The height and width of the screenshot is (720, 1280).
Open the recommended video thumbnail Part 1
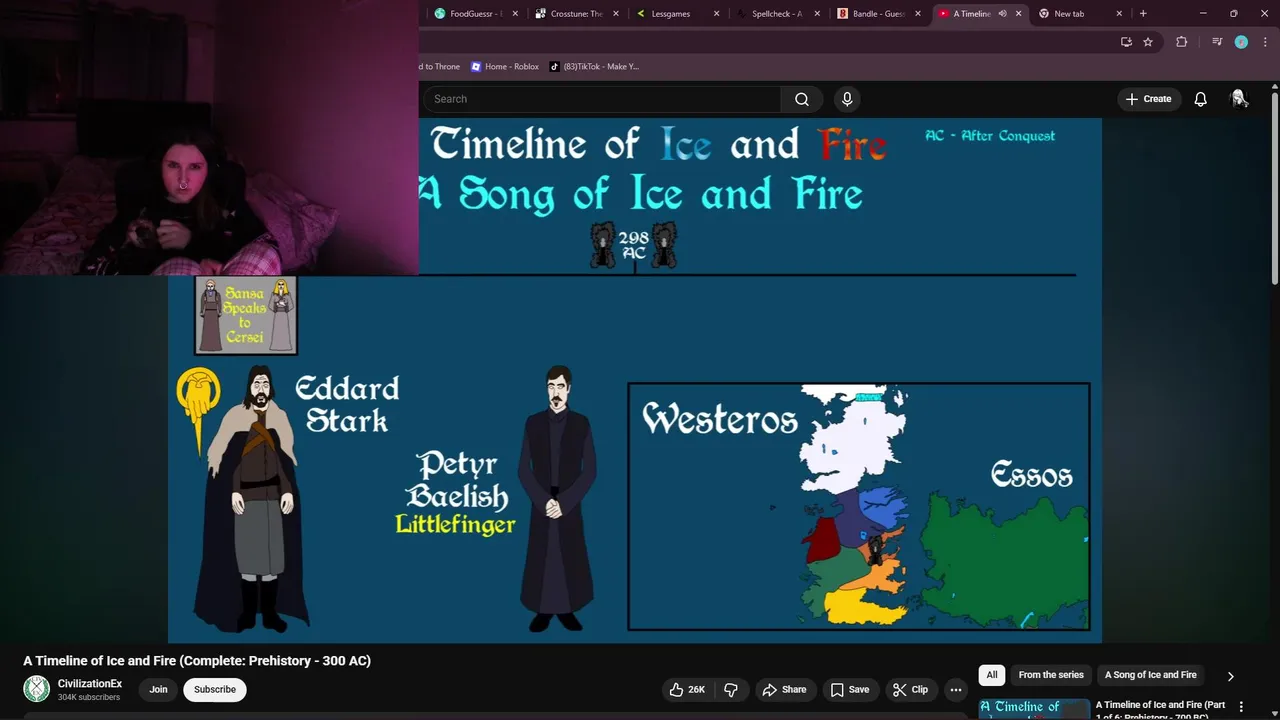point(1034,708)
